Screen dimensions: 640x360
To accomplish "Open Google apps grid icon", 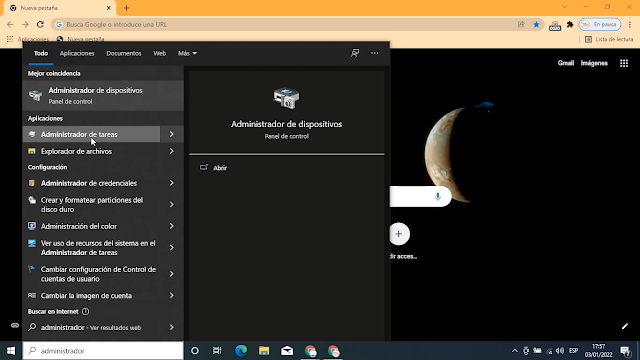I will (x=624, y=63).
